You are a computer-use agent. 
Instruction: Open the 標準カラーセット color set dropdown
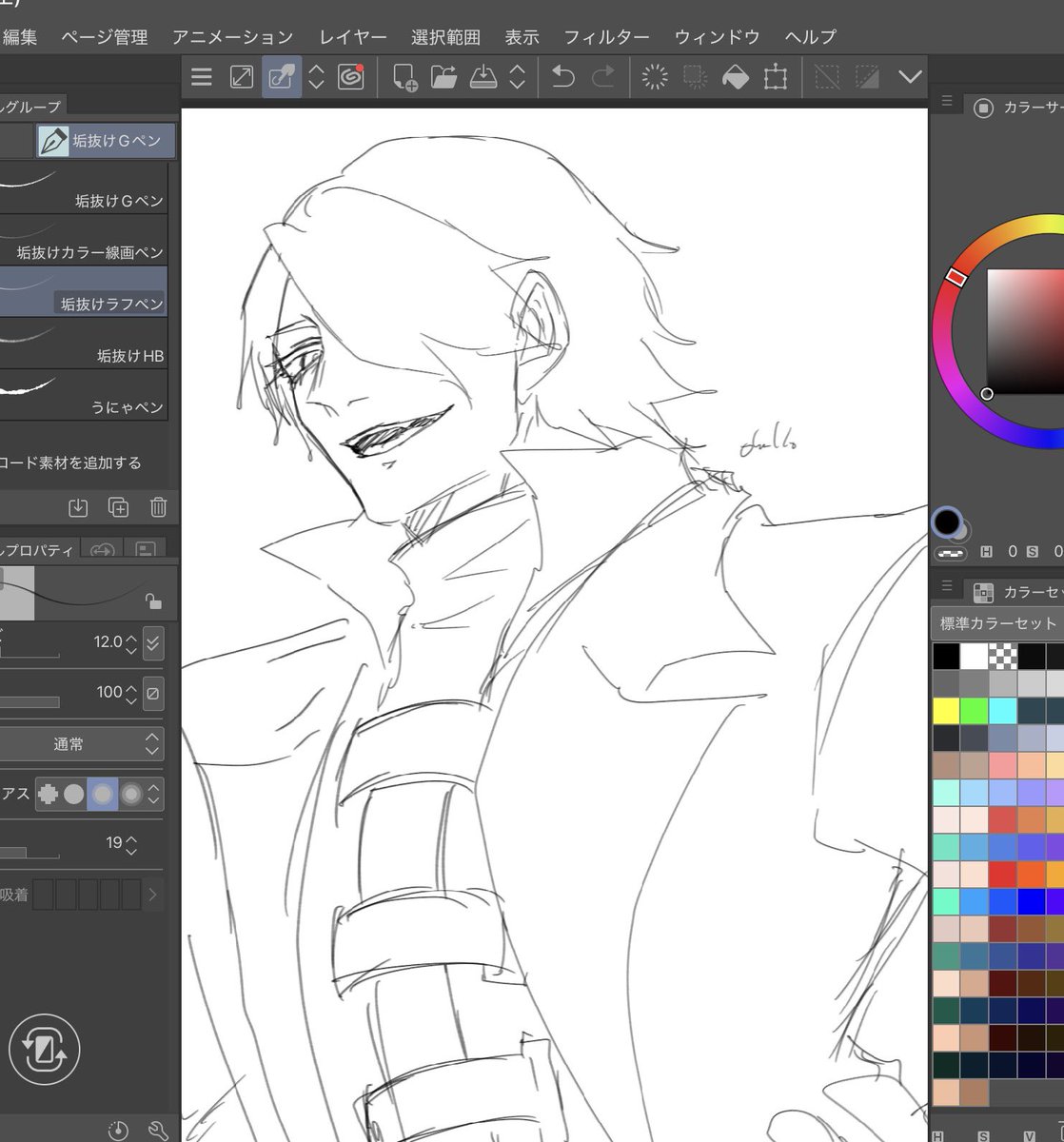tap(996, 623)
